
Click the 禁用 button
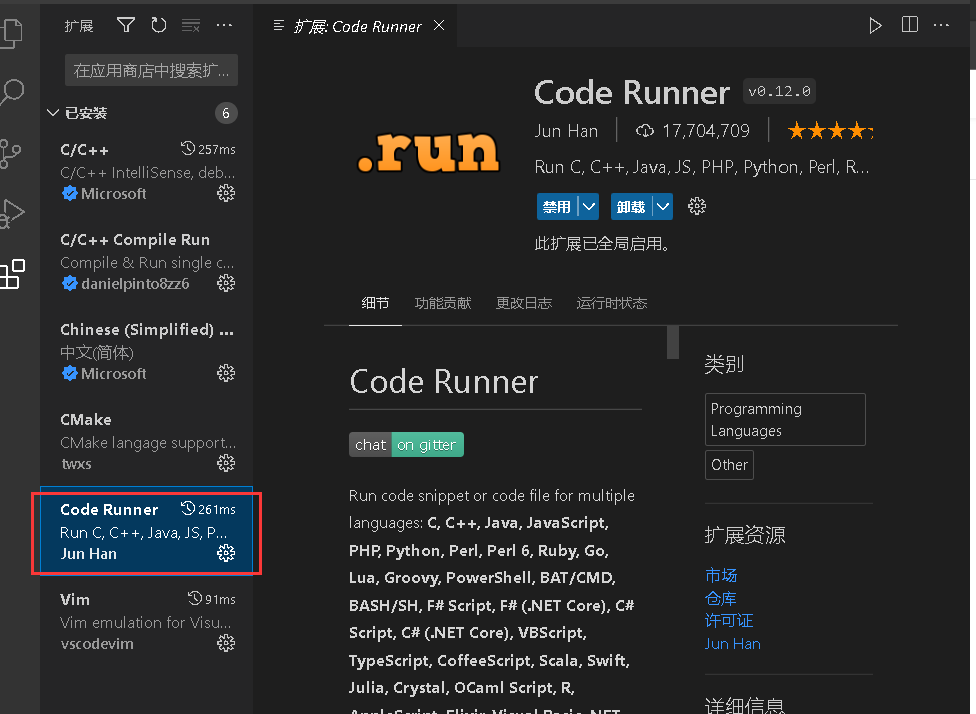click(x=556, y=207)
